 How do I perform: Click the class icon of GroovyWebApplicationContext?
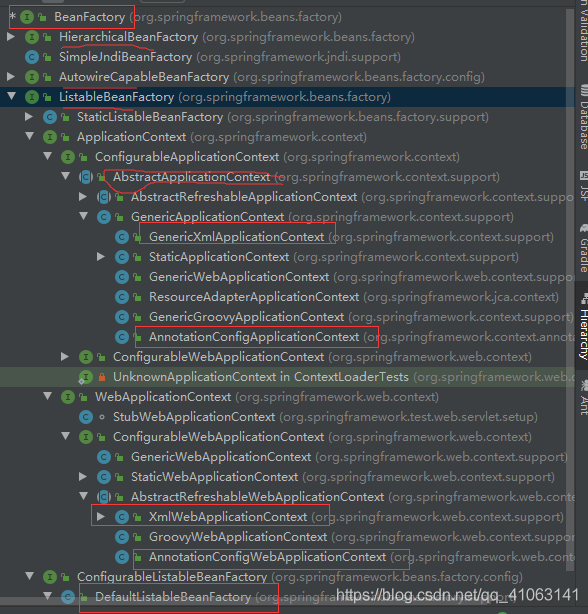point(122,536)
